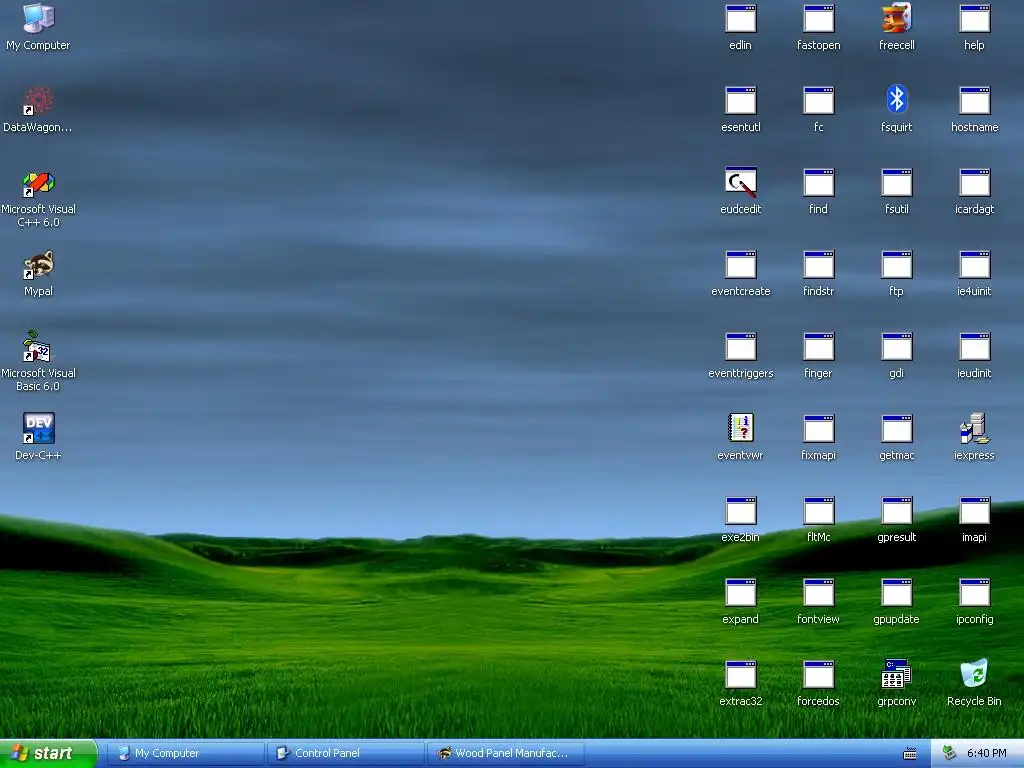Select the fontview desktop icon
Screen dimensions: 1024x768
(818, 592)
